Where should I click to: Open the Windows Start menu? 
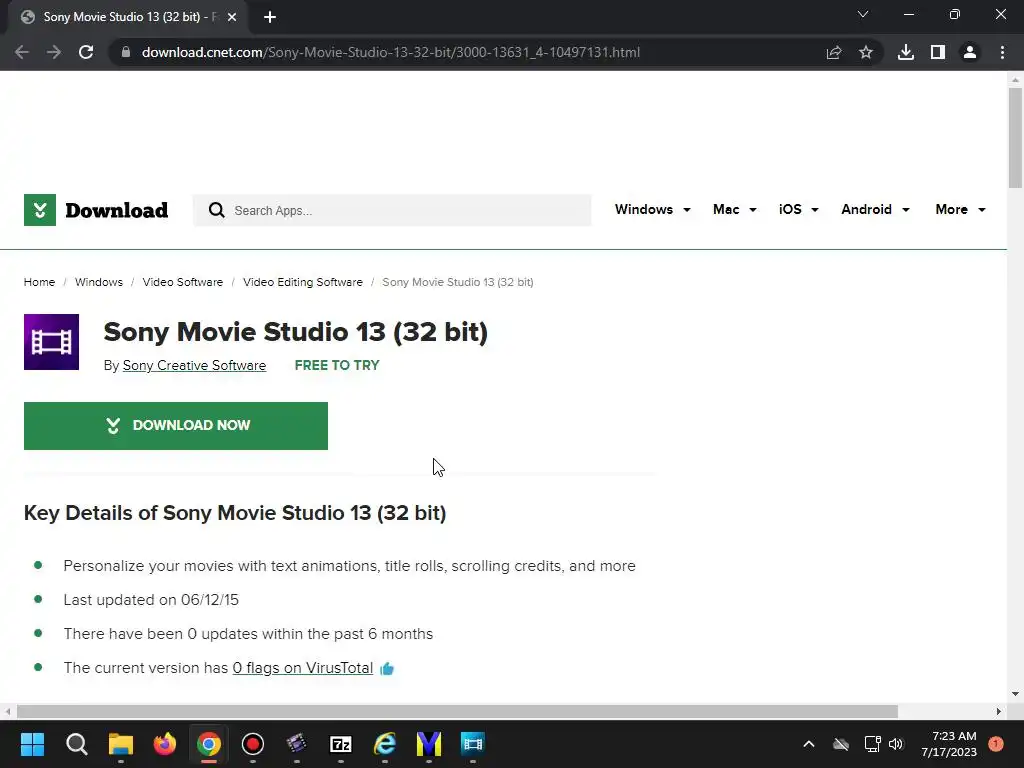point(32,744)
